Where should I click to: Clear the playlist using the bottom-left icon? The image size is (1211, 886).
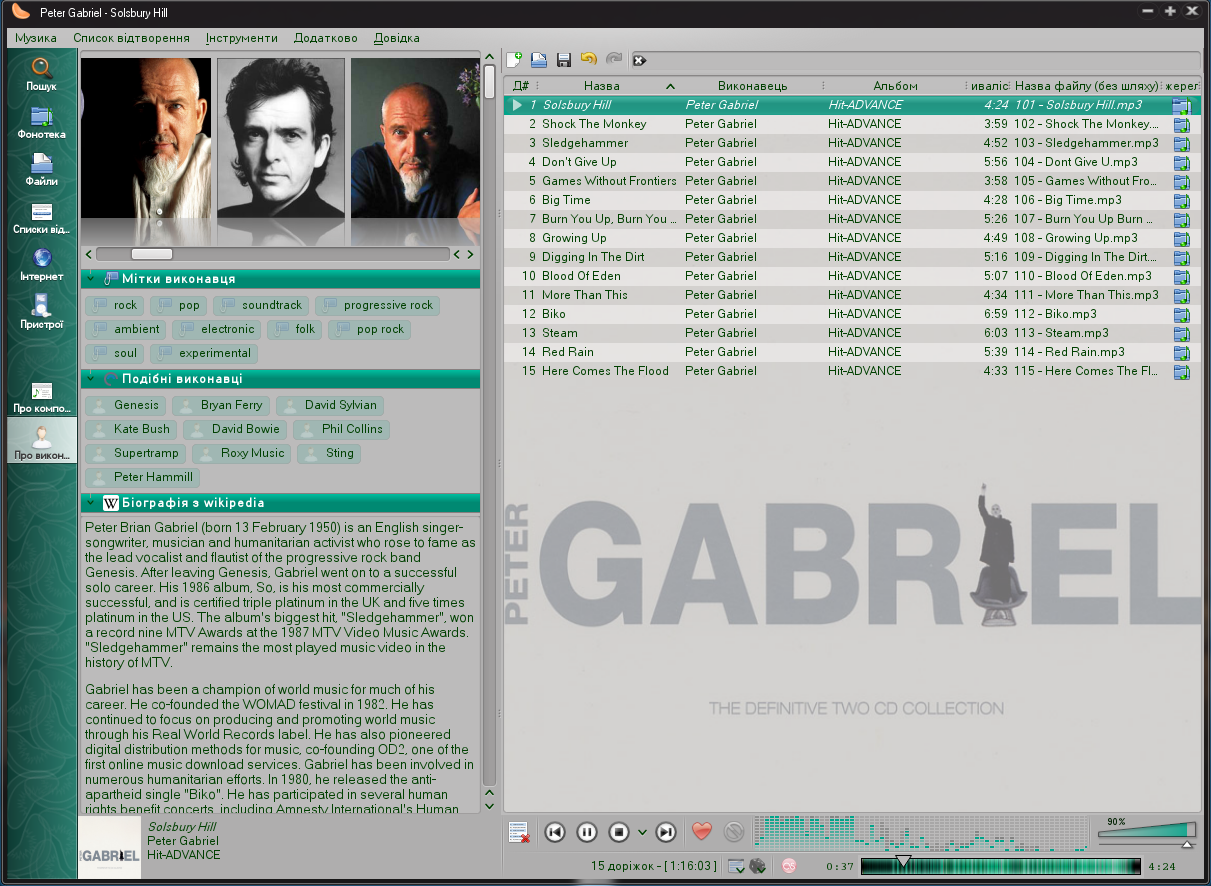coord(518,832)
